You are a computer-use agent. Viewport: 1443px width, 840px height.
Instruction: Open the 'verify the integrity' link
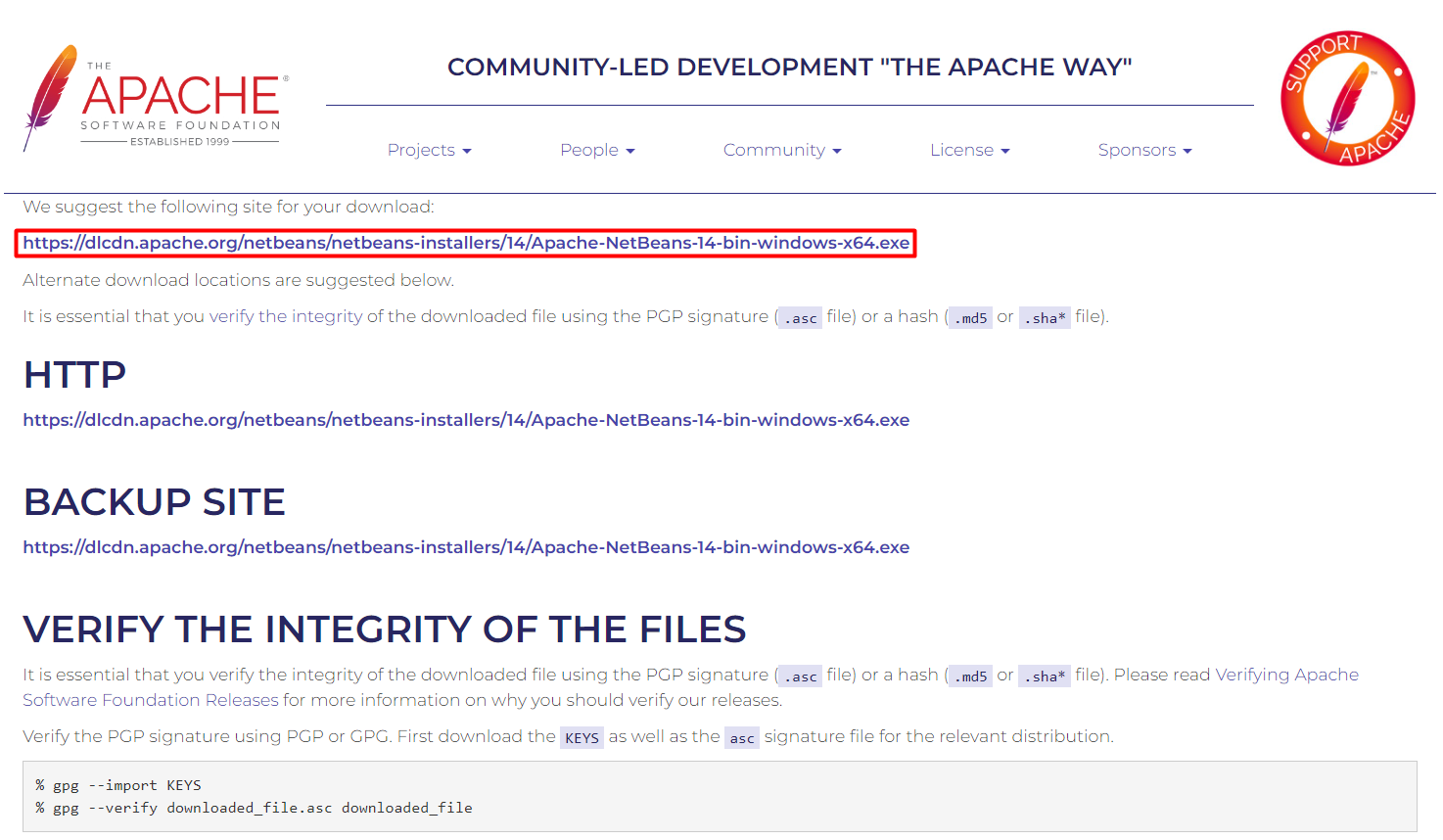[x=286, y=316]
